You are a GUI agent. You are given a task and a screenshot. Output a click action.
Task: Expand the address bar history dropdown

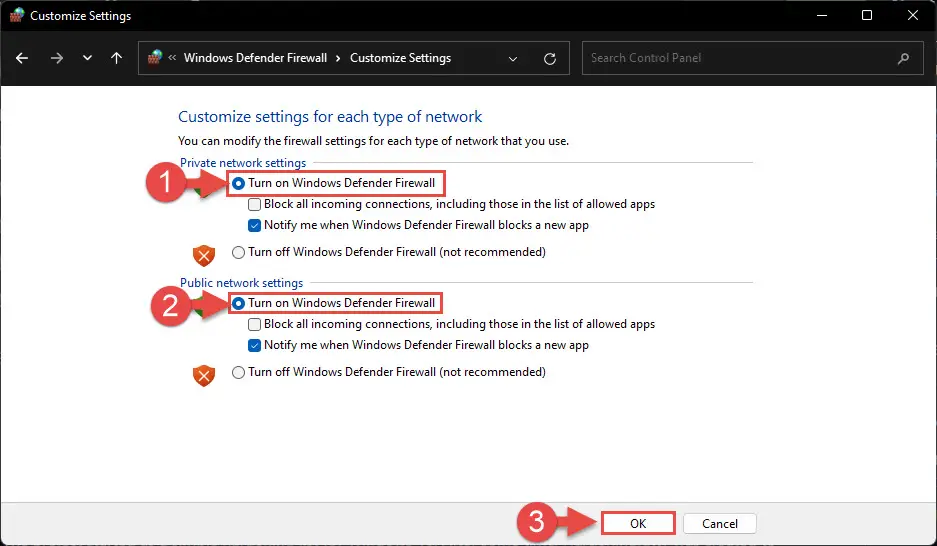[x=513, y=59]
